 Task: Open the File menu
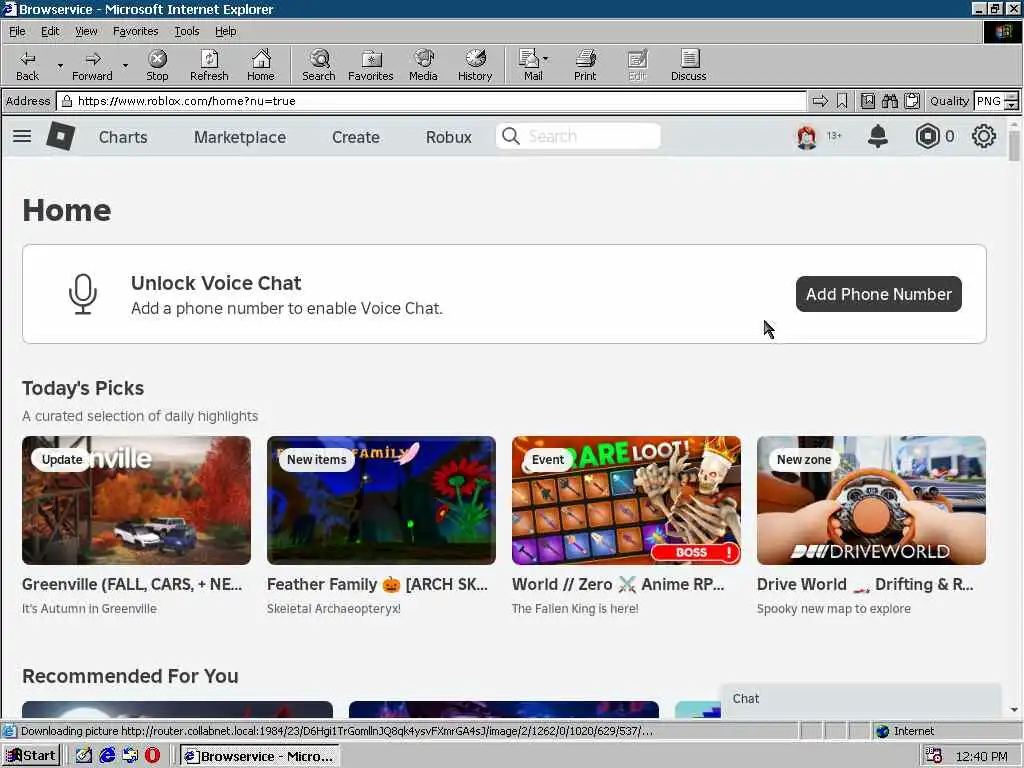pyautogui.click(x=17, y=31)
